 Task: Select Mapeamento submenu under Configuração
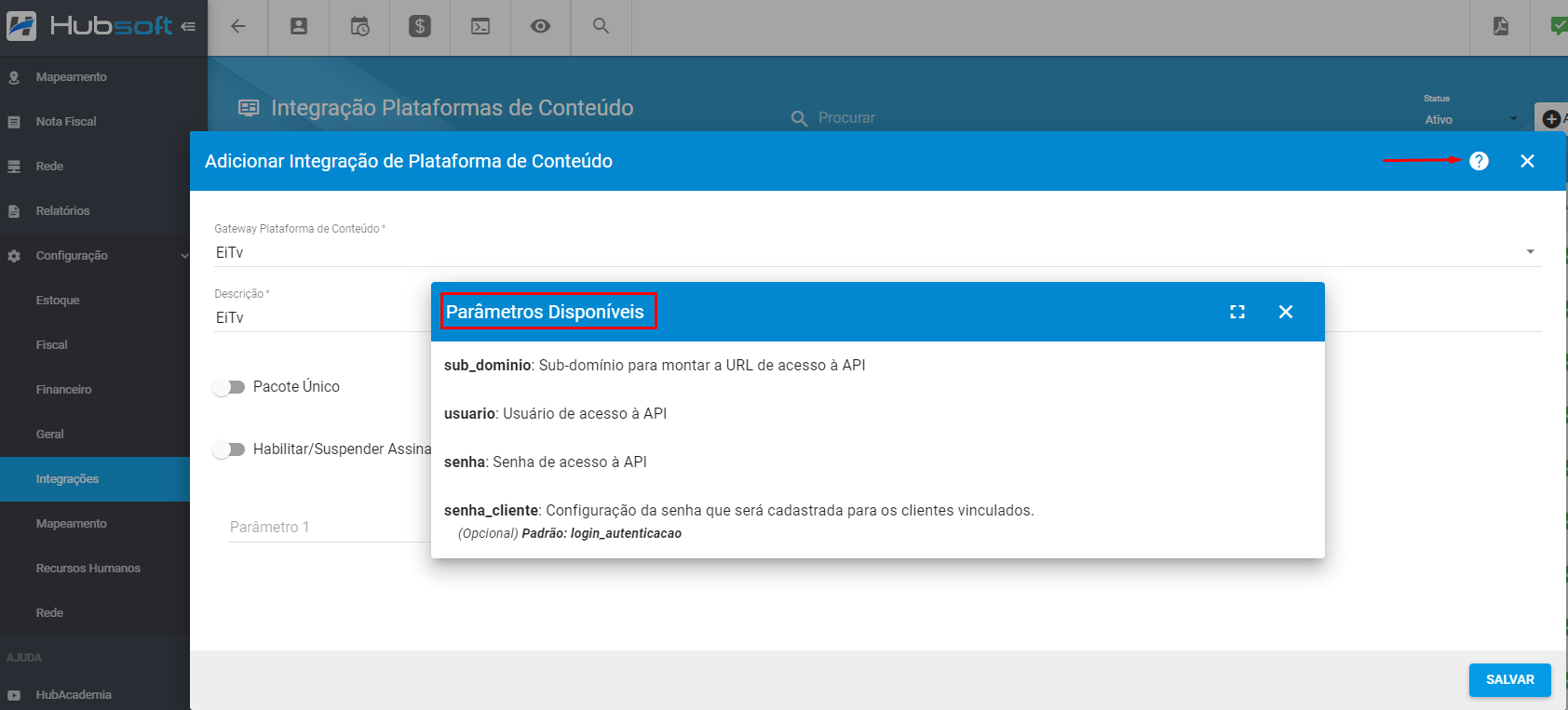click(72, 524)
